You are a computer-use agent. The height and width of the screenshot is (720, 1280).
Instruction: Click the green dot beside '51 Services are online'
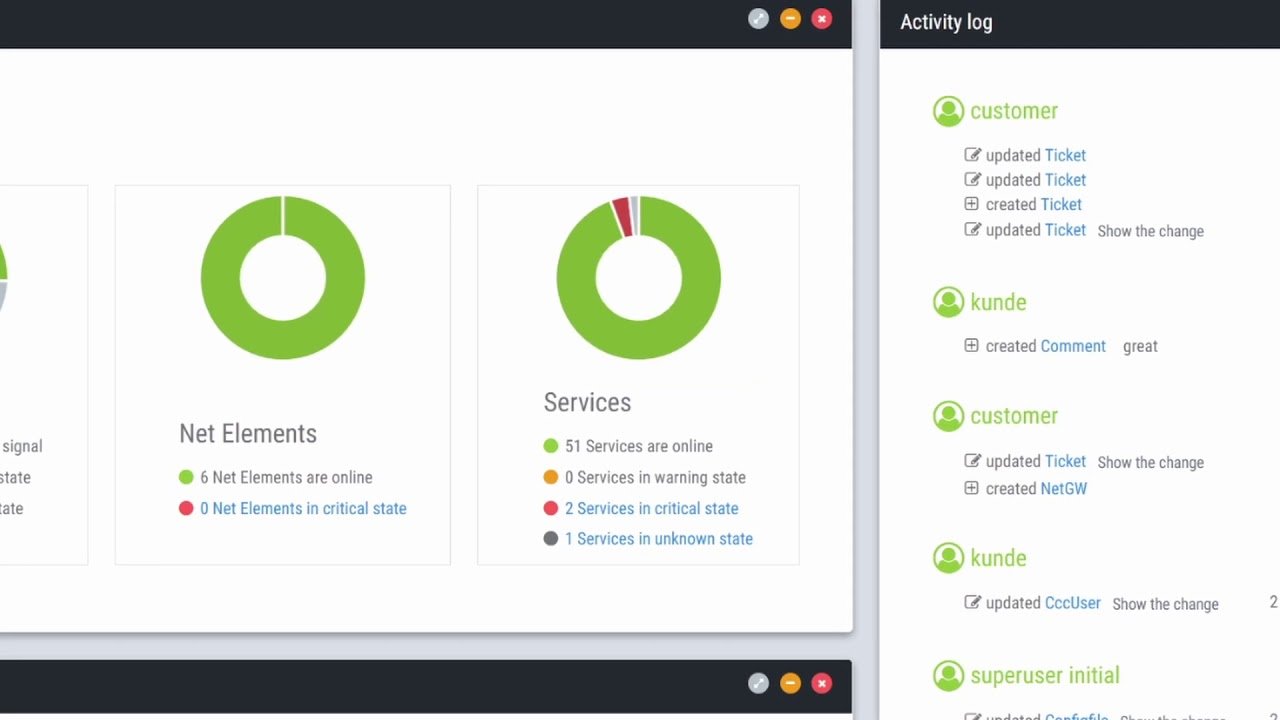(x=550, y=446)
